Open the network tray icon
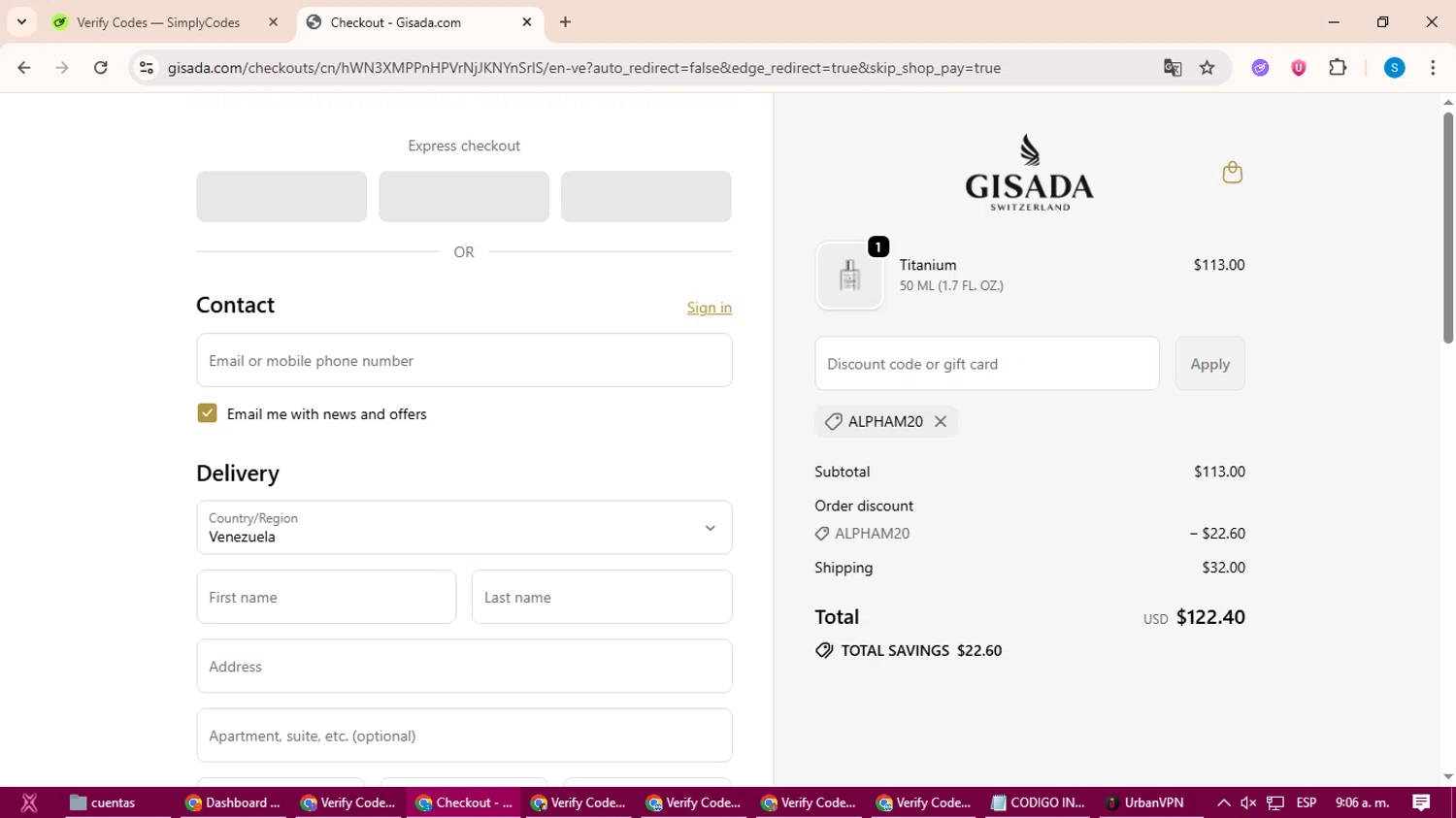This screenshot has height=818, width=1456. click(x=1275, y=802)
